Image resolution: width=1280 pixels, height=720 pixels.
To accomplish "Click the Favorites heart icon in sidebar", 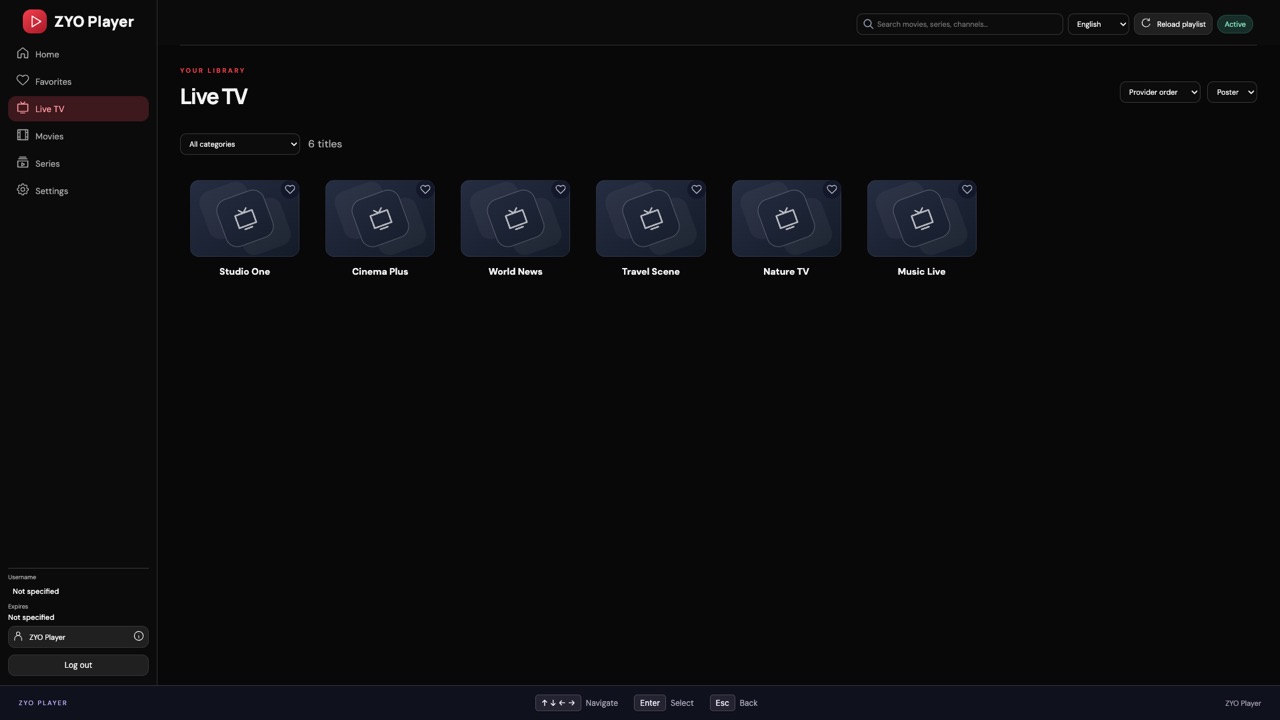I will coord(22,80).
